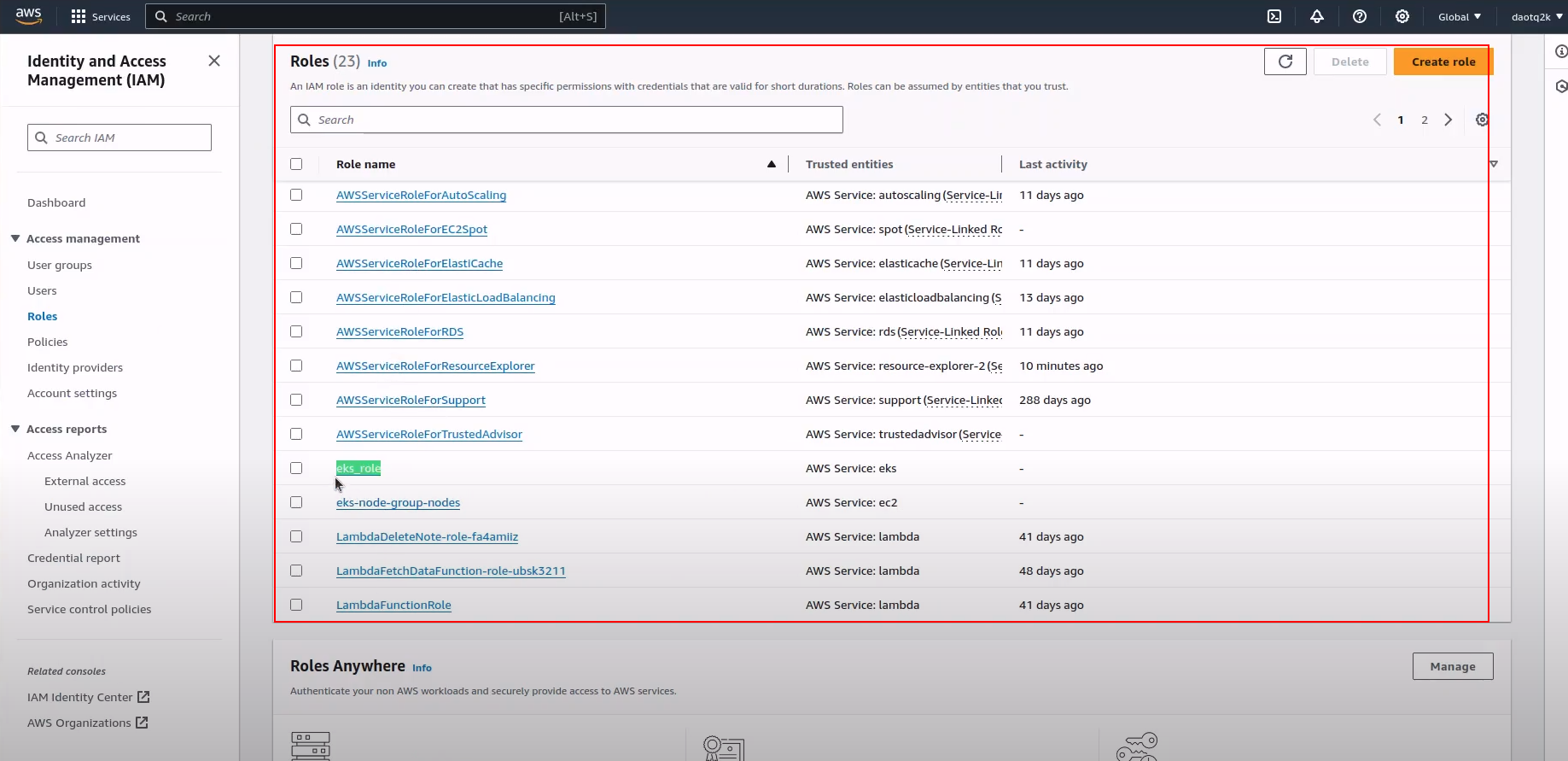
Task: Open Account settings in sidebar
Action: coord(72,393)
